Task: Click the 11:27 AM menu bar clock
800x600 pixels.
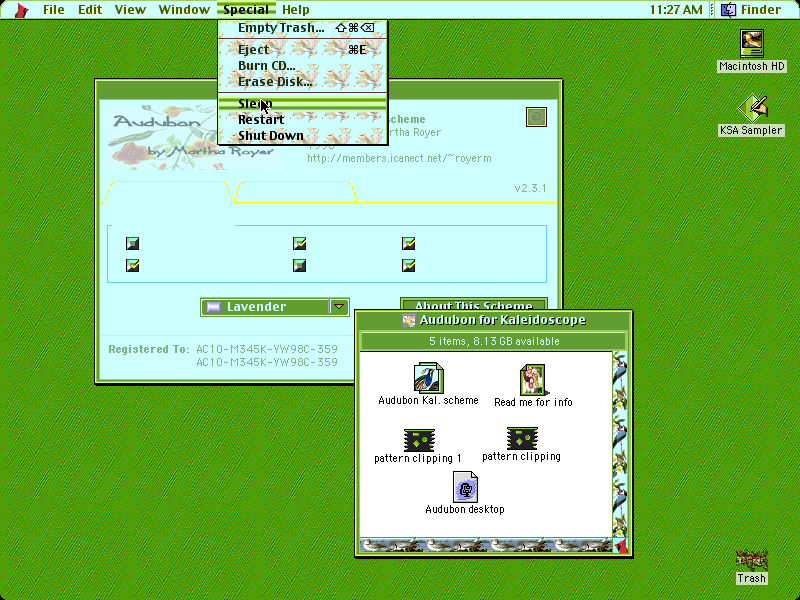Action: tap(676, 10)
